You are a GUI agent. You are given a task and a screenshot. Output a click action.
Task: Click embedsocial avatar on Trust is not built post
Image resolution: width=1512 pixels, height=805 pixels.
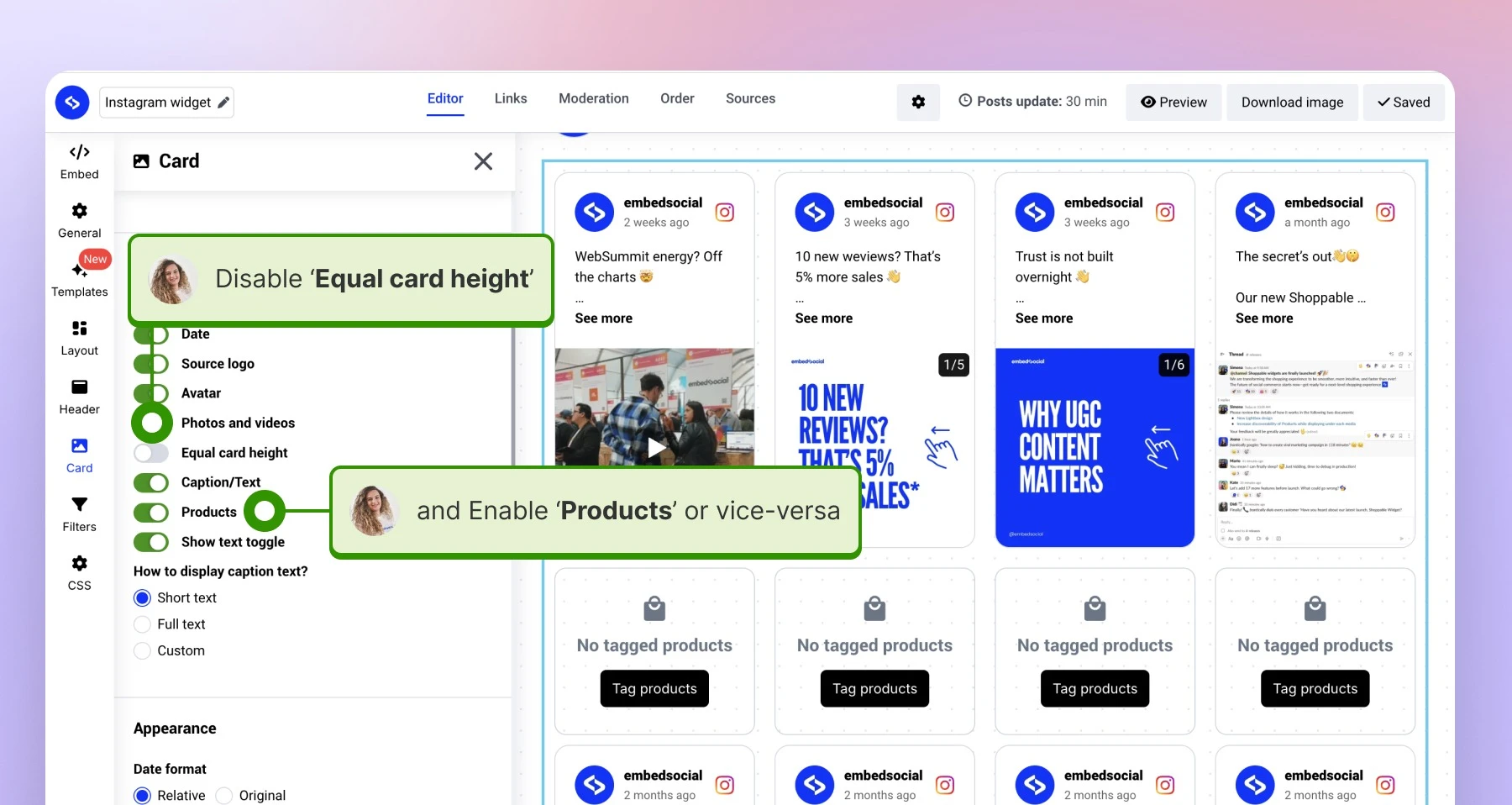[x=1035, y=213]
